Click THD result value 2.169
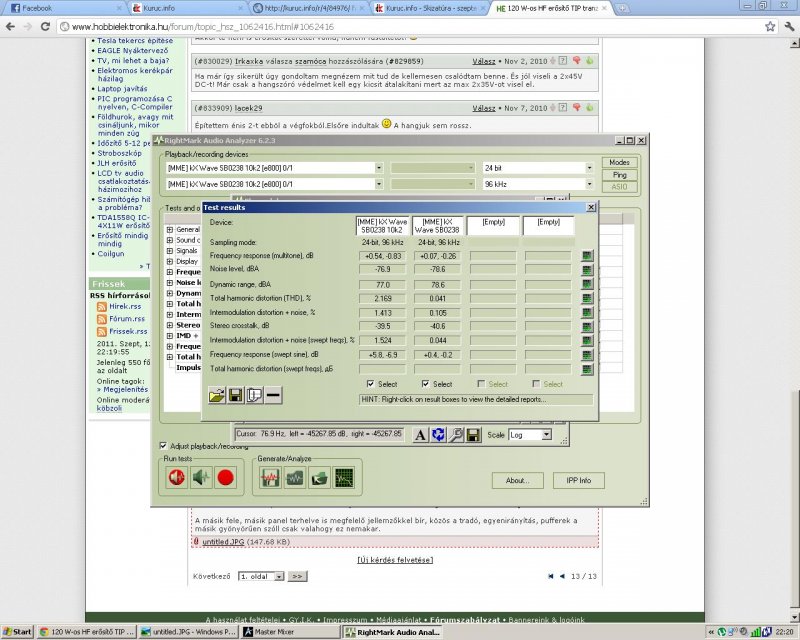800x640 pixels. coord(383,299)
